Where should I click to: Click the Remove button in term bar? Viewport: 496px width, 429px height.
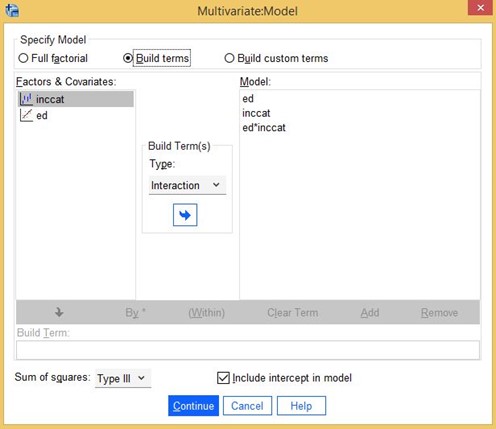[439, 313]
